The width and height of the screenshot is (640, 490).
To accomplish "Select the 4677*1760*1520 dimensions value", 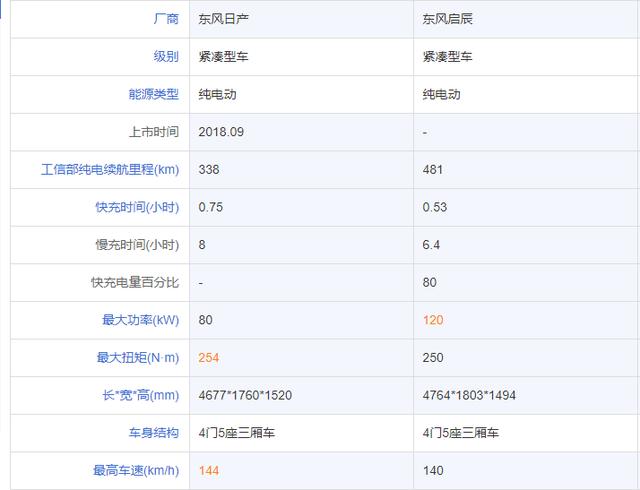I will point(245,395).
